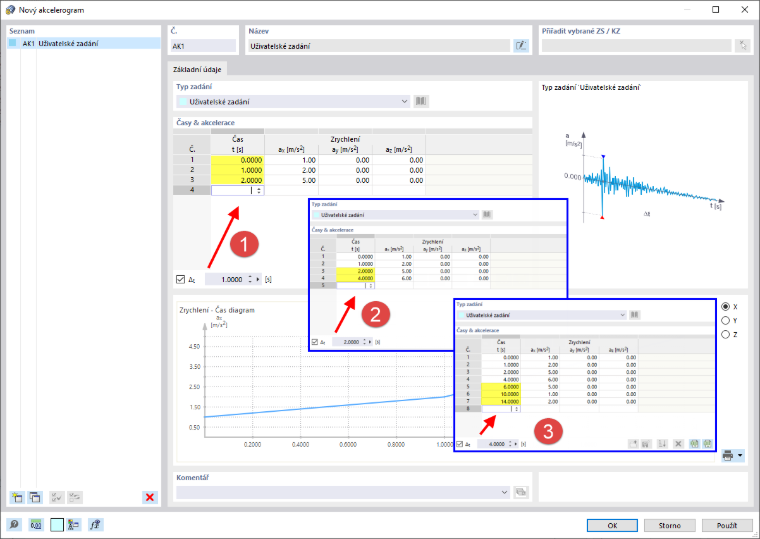
Task: Click the edit name icon beside Název
Action: 521,46
